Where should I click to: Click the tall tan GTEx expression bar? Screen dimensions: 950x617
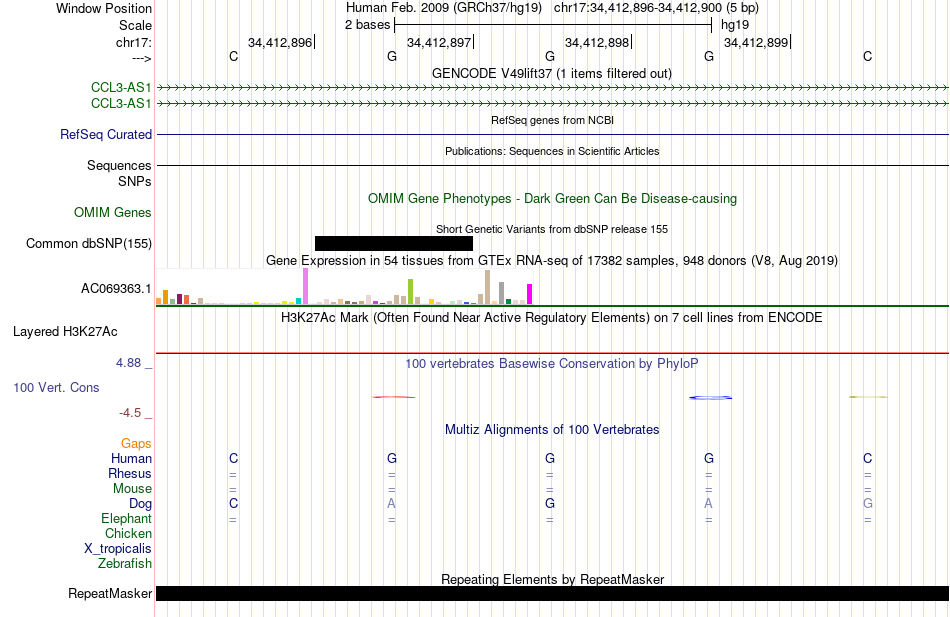click(x=487, y=287)
